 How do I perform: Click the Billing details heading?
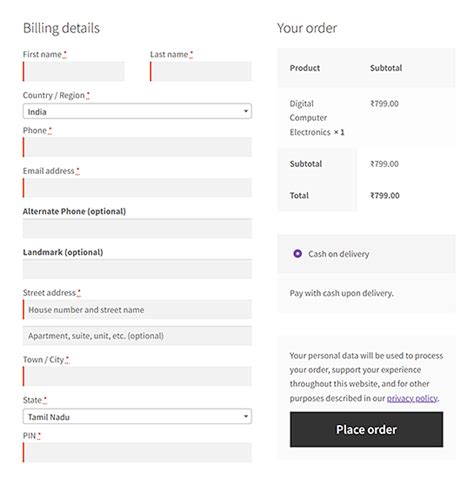tap(61, 28)
